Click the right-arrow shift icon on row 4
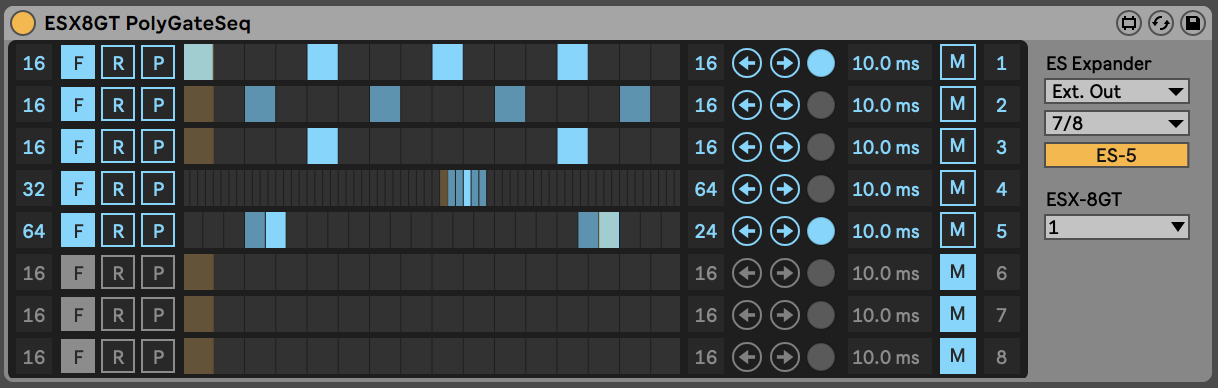The width and height of the screenshot is (1218, 388). (x=785, y=189)
